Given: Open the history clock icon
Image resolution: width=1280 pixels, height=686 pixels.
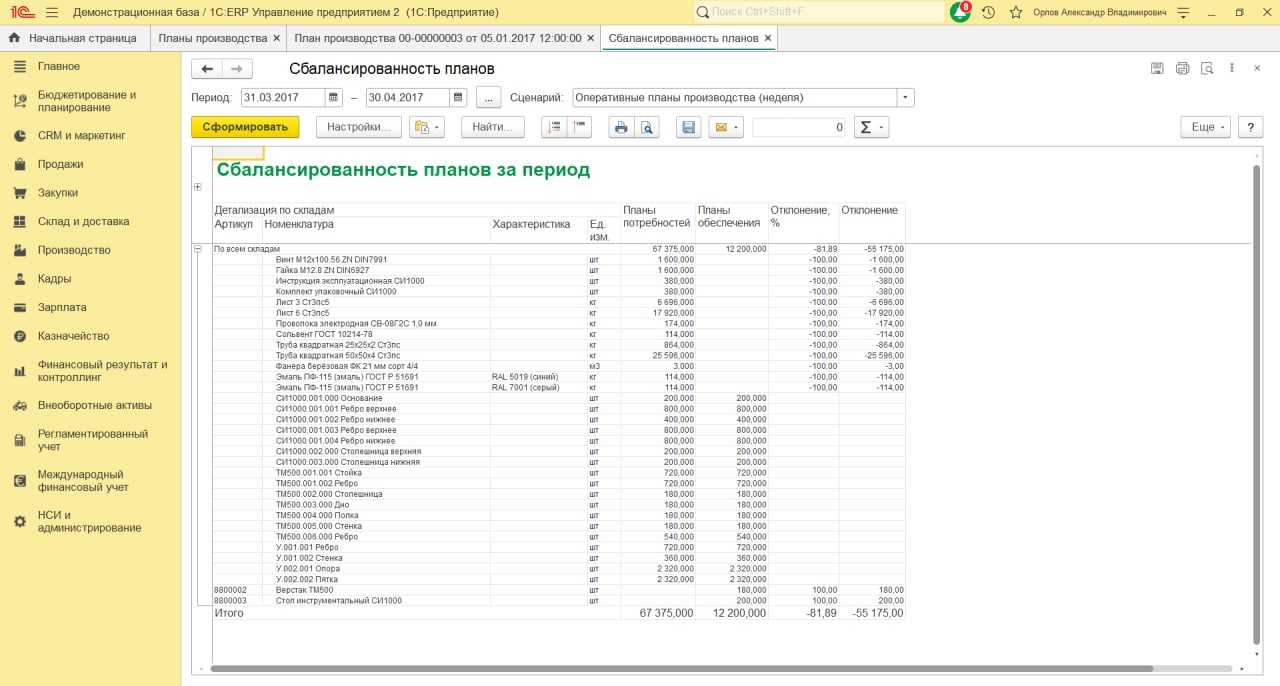Looking at the screenshot, I should point(988,12).
